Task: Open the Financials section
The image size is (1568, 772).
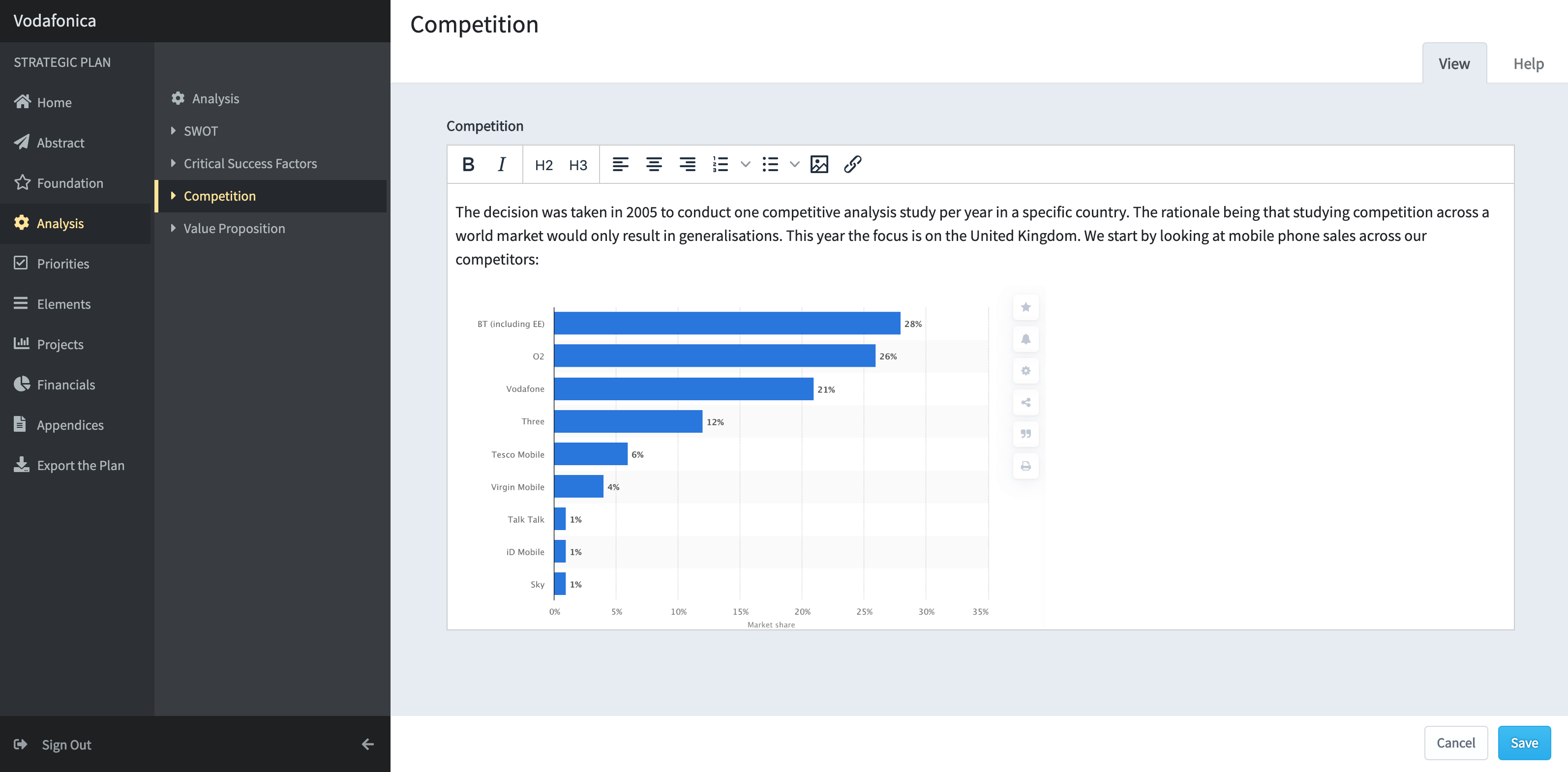Action: coord(75,385)
